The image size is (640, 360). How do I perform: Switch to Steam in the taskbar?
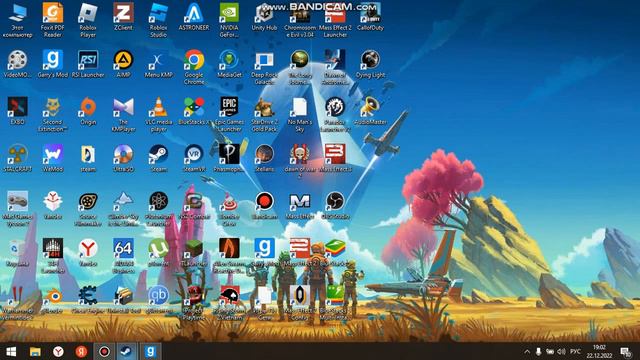coord(127,351)
